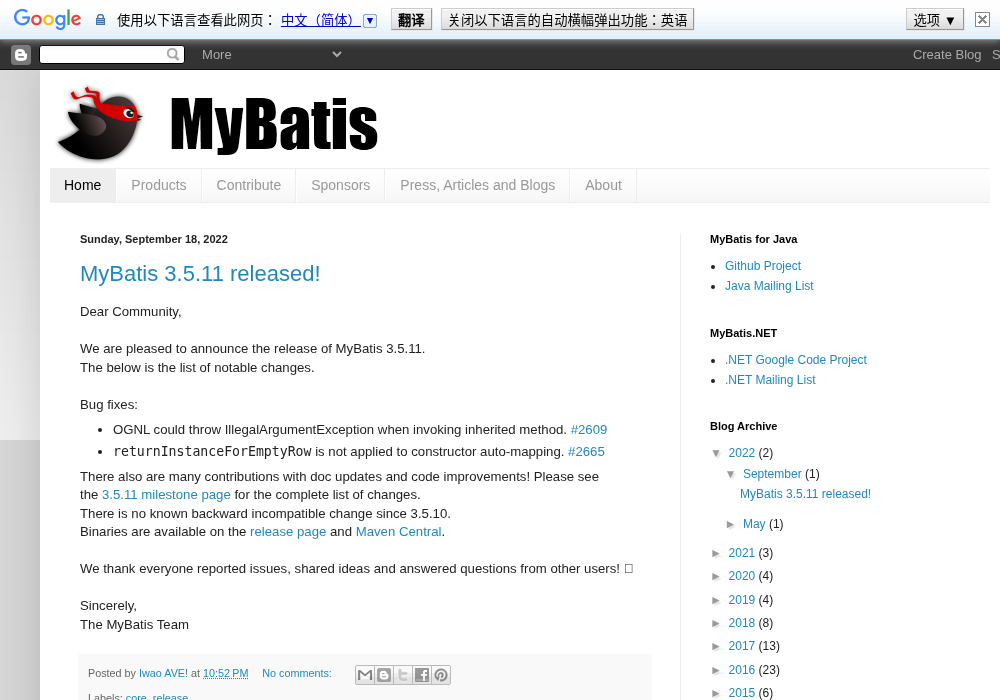Expand the 2021 archive triangle
Screen dimensions: 1000x700
coord(716,553)
